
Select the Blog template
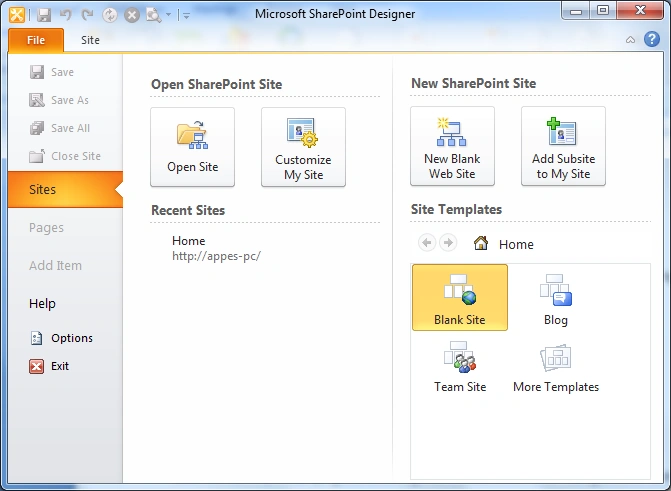coord(556,298)
